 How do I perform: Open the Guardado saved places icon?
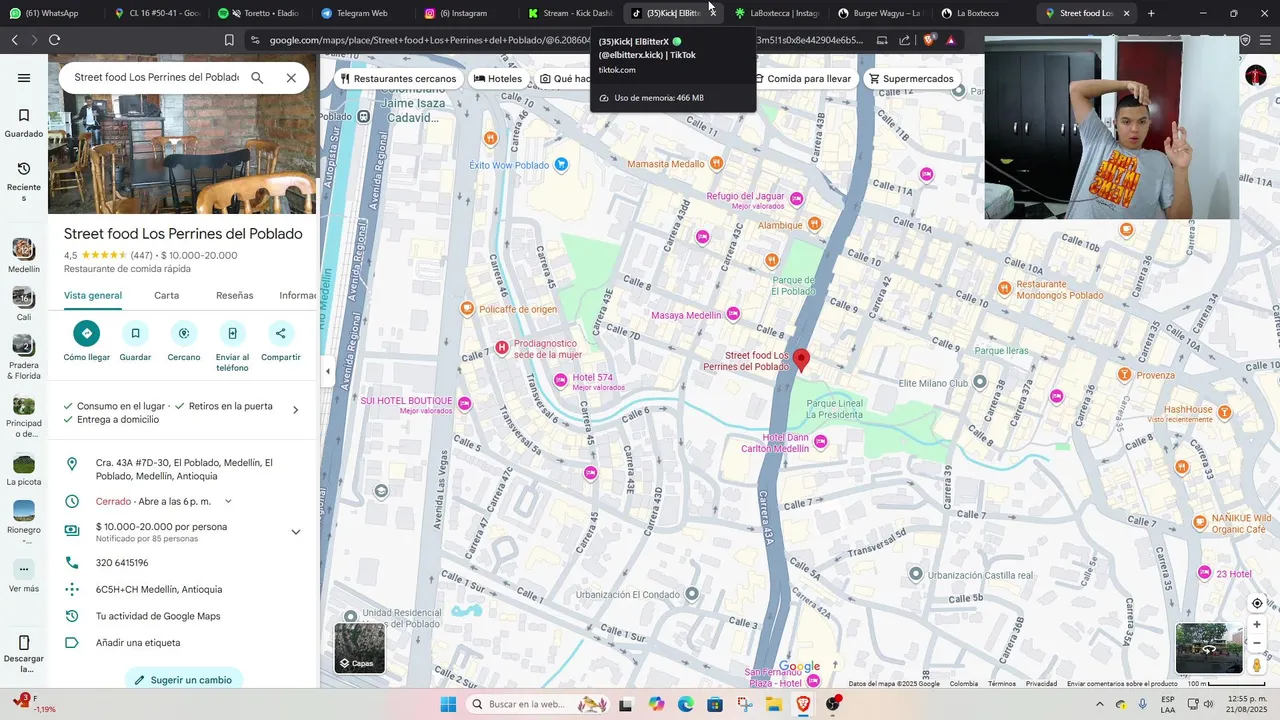coord(24,115)
